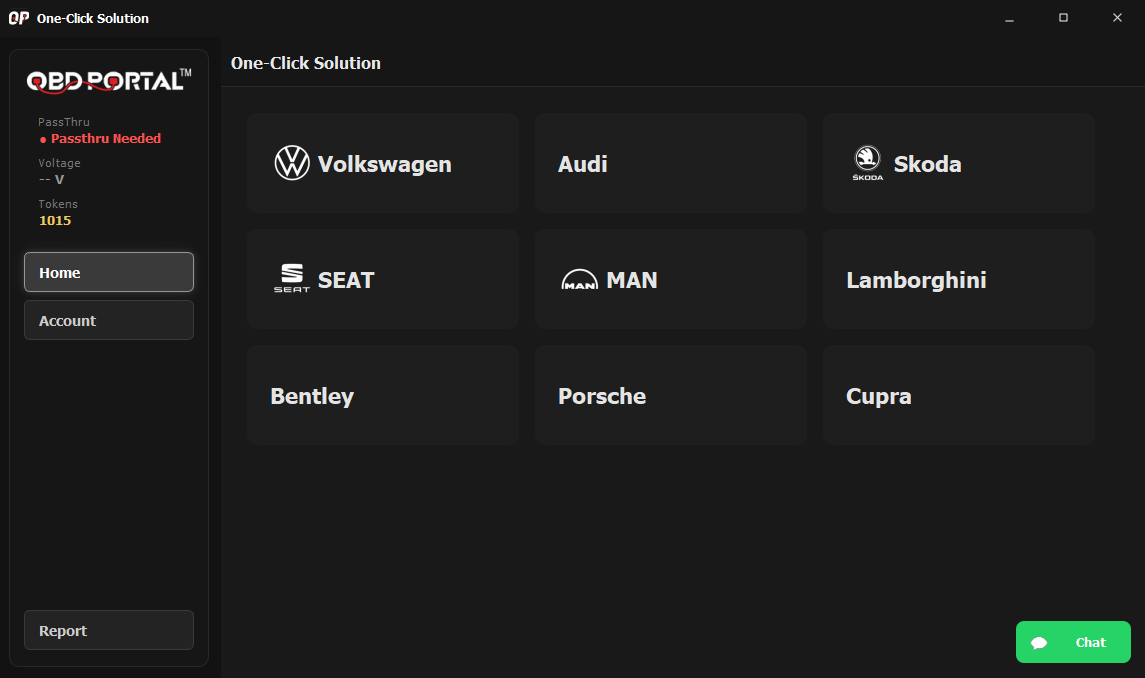The width and height of the screenshot is (1145, 678).
Task: Click the Passthru Needed status text
Action: coord(106,138)
